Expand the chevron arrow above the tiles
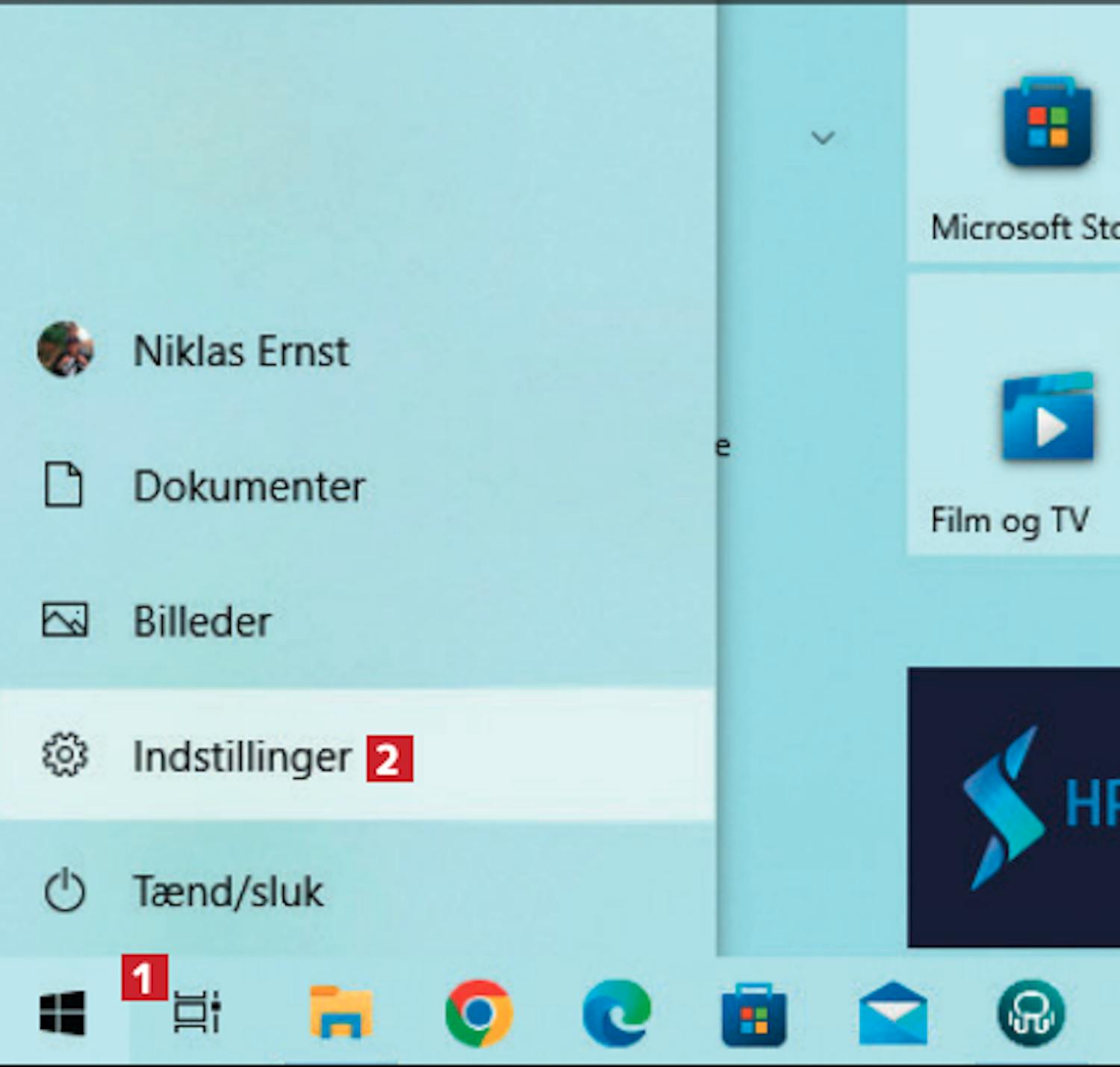Viewport: 1120px width, 1067px height. point(823,137)
